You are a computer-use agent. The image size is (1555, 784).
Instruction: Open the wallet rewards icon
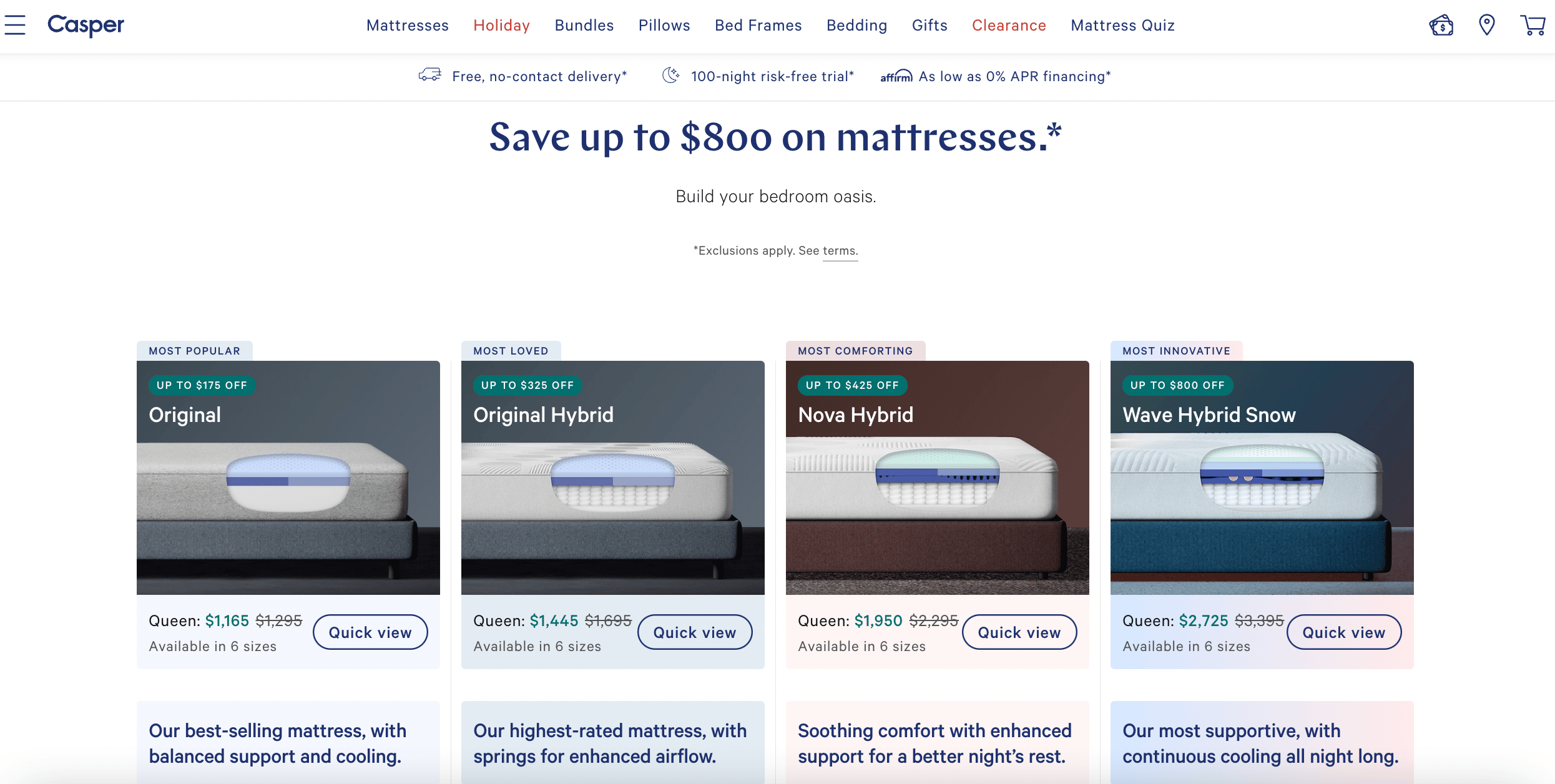click(1441, 26)
